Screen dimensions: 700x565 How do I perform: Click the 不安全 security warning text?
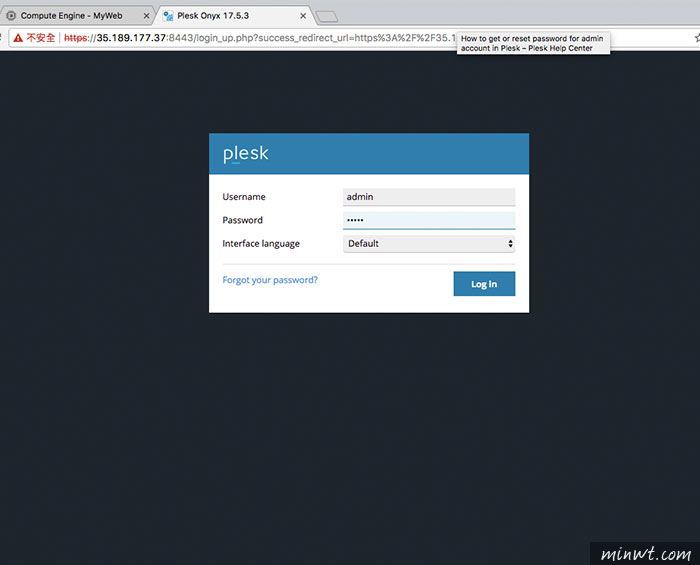click(x=41, y=38)
